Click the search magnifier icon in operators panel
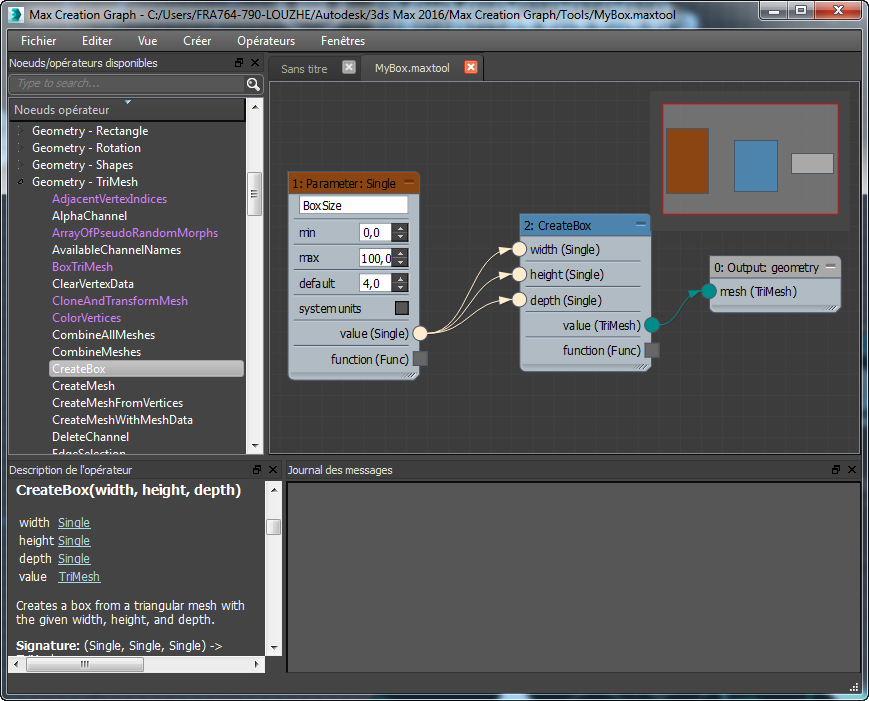This screenshot has width=869, height=701. [253, 84]
